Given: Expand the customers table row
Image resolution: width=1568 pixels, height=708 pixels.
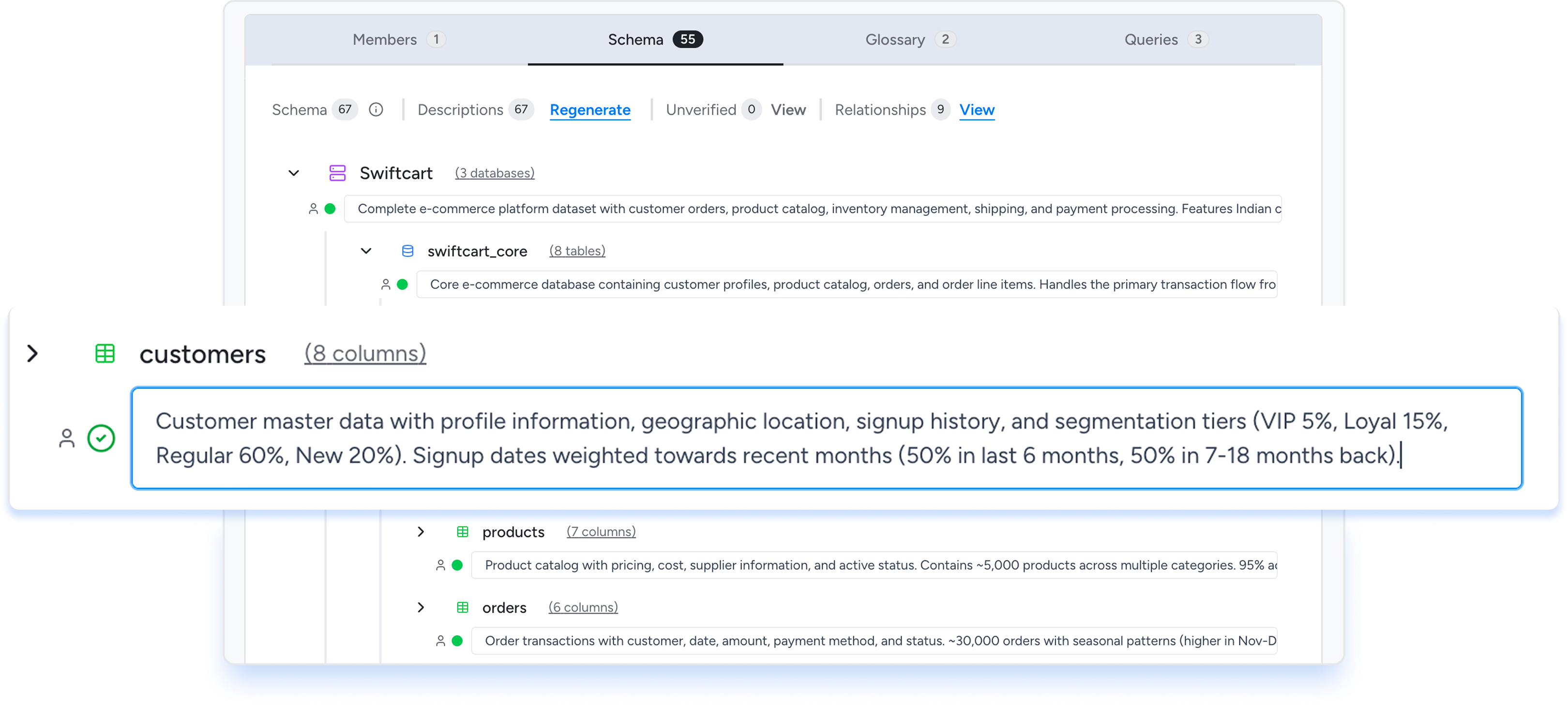Looking at the screenshot, I should [33, 353].
